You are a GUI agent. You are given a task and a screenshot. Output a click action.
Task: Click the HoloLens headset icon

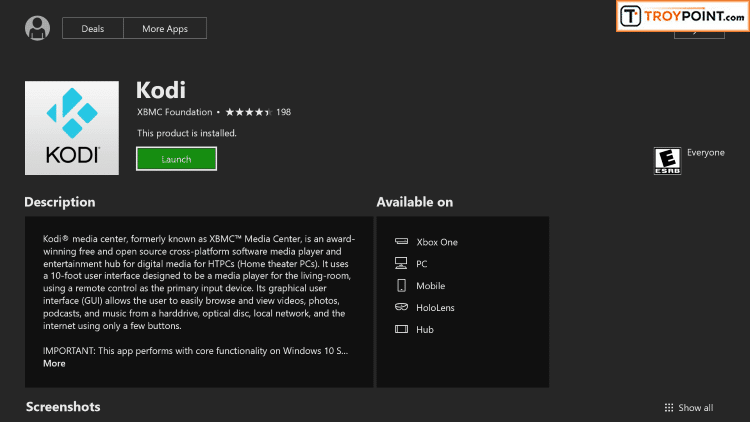pyautogui.click(x=401, y=307)
